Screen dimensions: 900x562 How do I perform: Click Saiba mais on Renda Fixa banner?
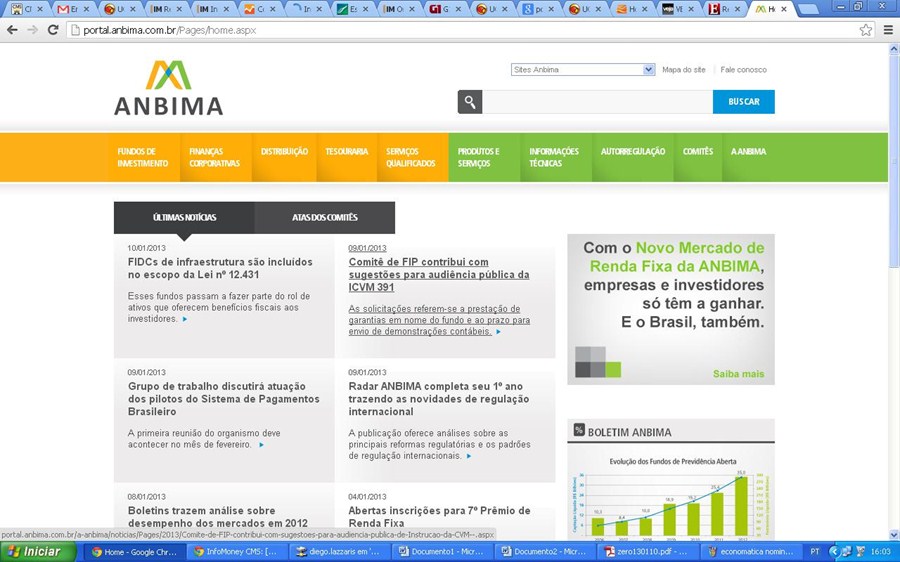click(x=738, y=374)
